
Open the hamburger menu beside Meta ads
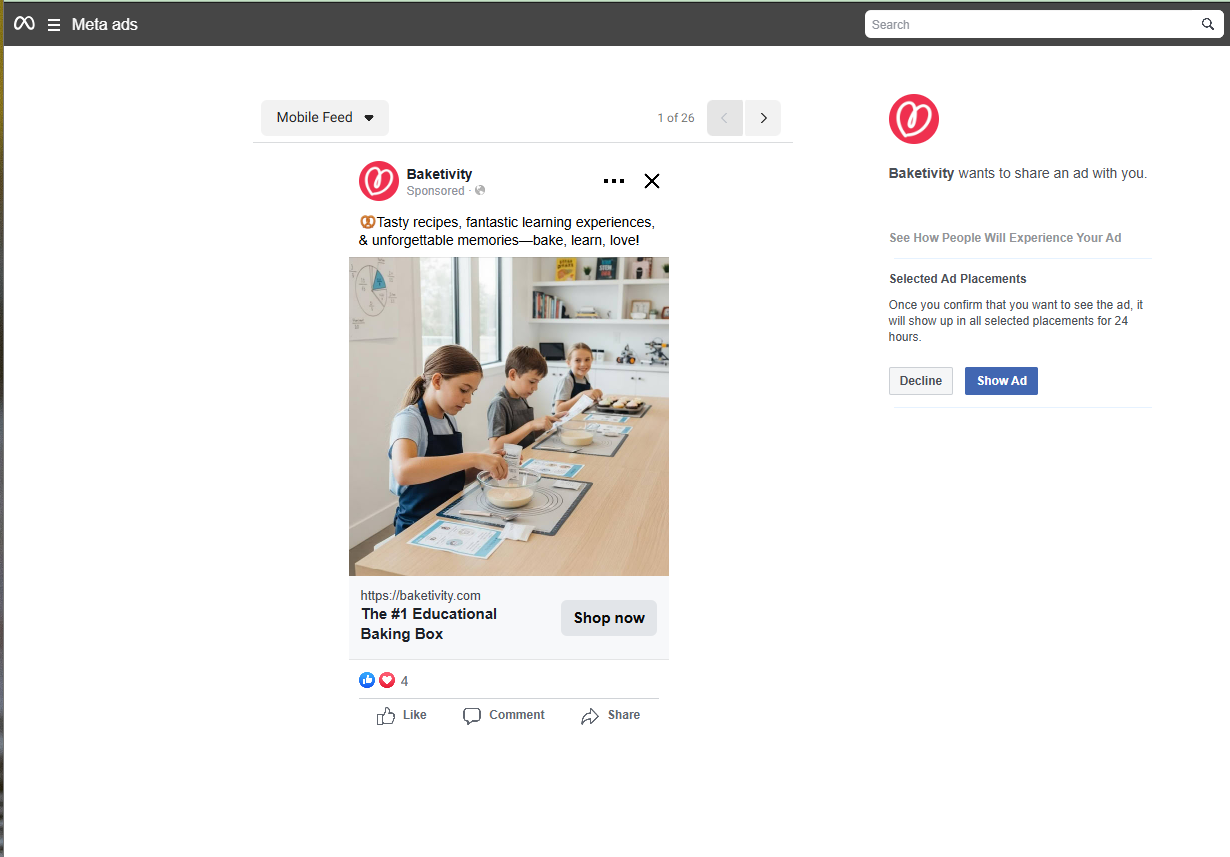point(54,25)
